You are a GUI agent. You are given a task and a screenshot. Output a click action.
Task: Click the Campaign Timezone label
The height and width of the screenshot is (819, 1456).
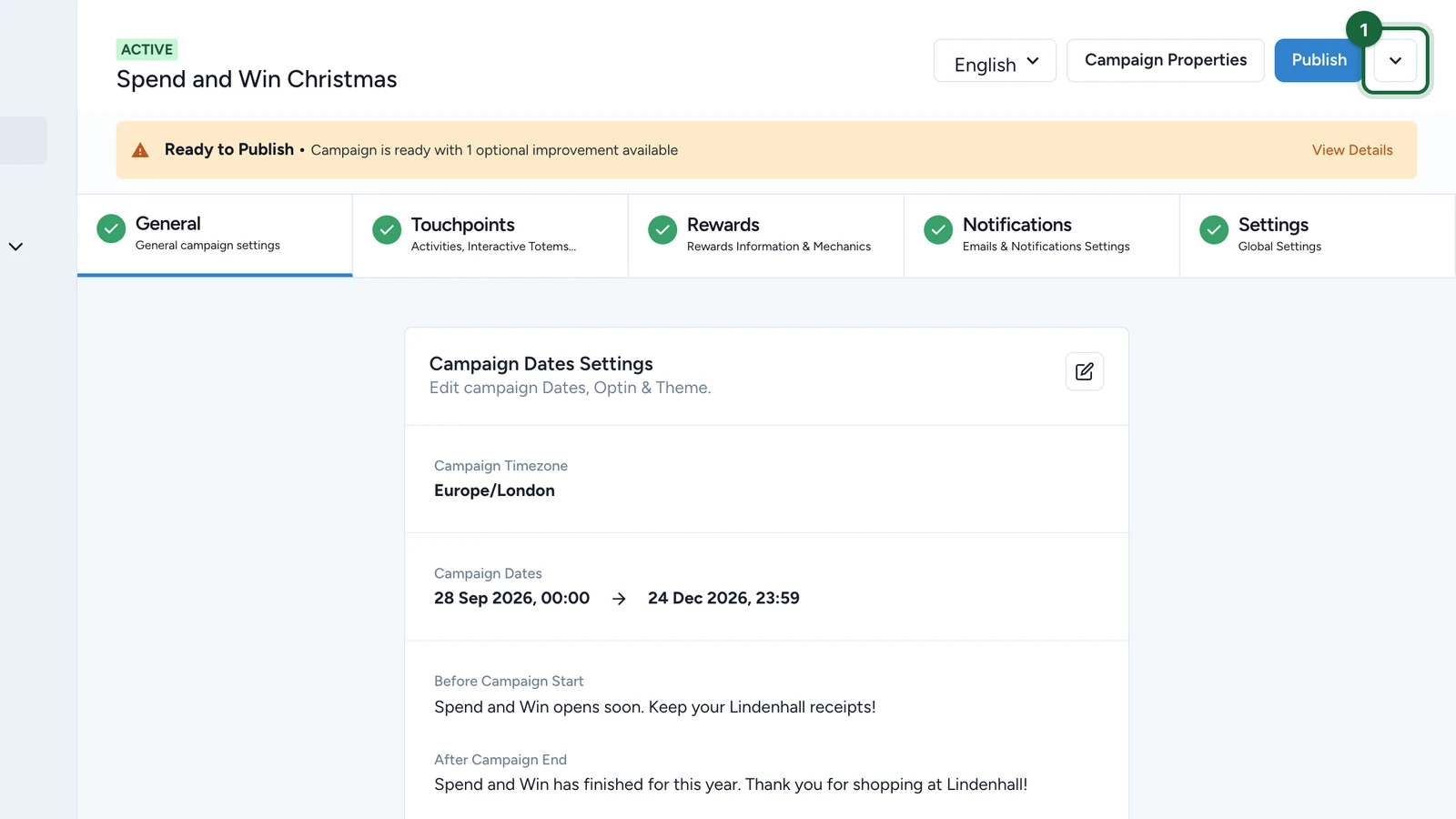click(x=500, y=466)
